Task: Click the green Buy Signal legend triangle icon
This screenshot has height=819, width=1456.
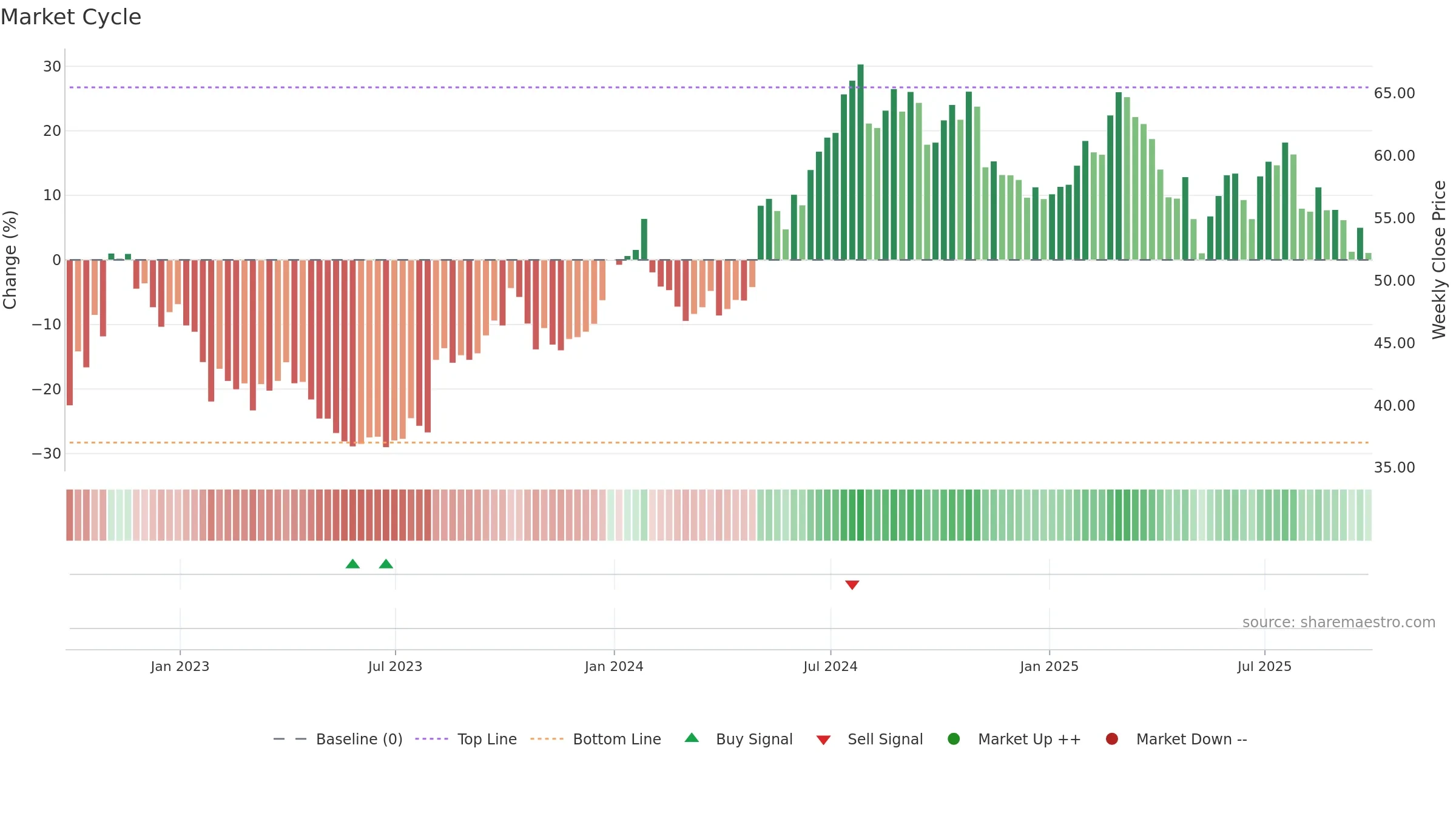Action: tap(692, 738)
